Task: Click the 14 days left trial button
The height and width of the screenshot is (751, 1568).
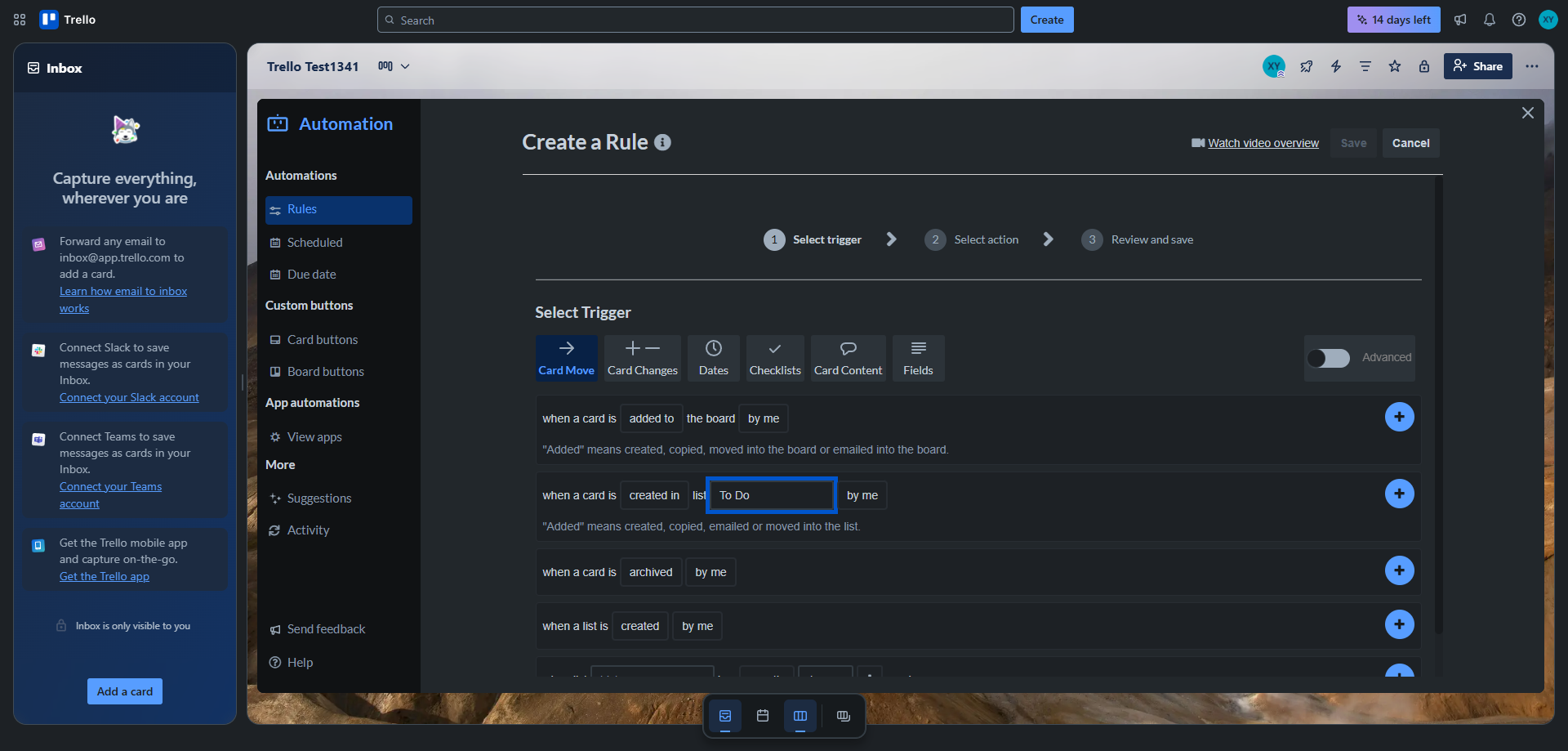Action: [x=1394, y=20]
